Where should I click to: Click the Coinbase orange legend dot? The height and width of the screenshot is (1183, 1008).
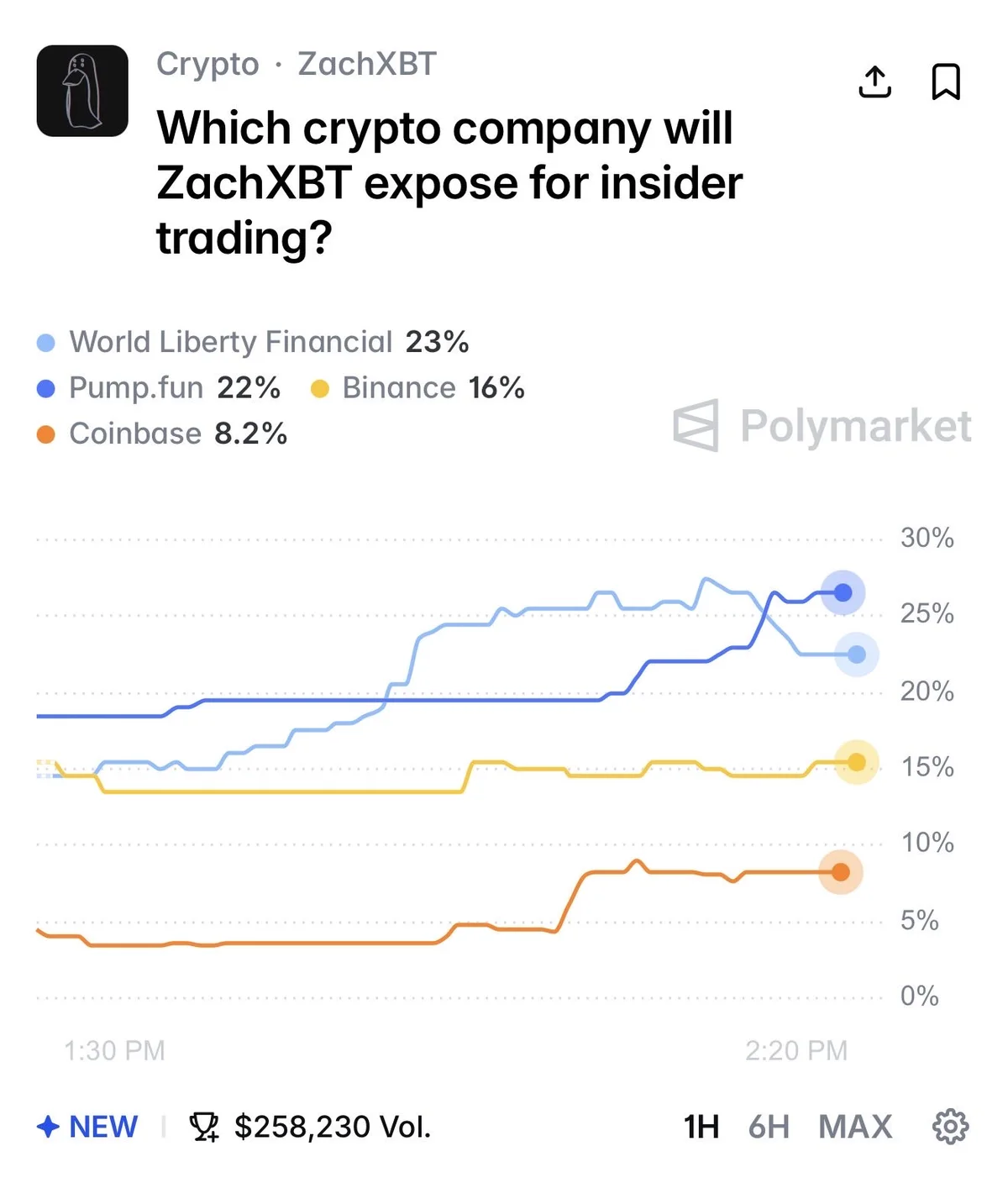coord(46,434)
